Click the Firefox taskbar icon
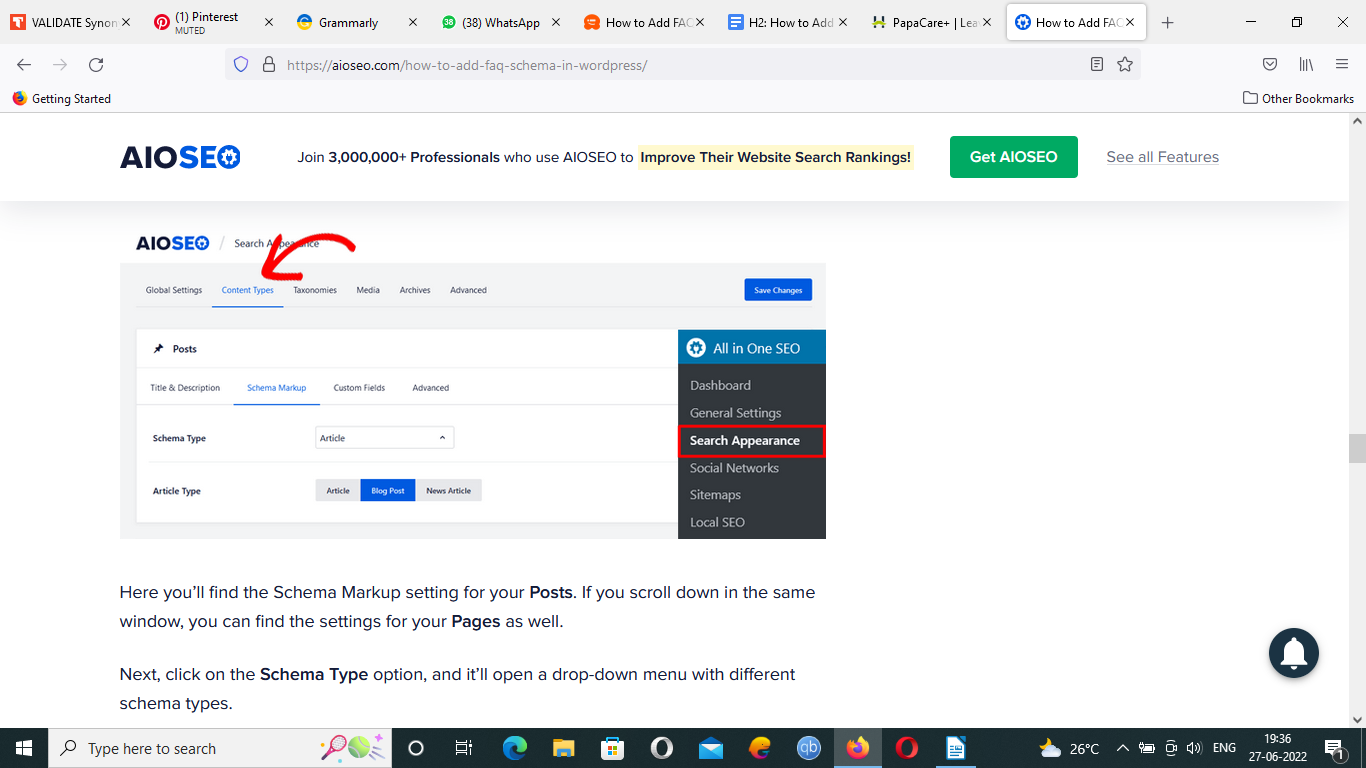Viewport: 1366px width, 768px height. 858,748
